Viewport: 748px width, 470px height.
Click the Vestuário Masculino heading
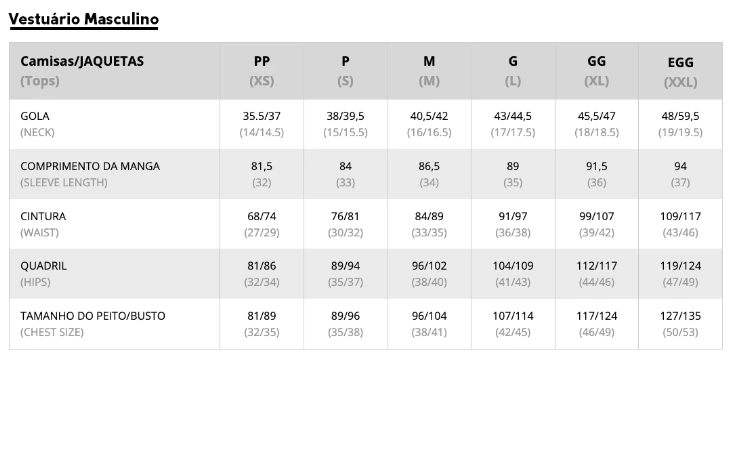point(83,19)
